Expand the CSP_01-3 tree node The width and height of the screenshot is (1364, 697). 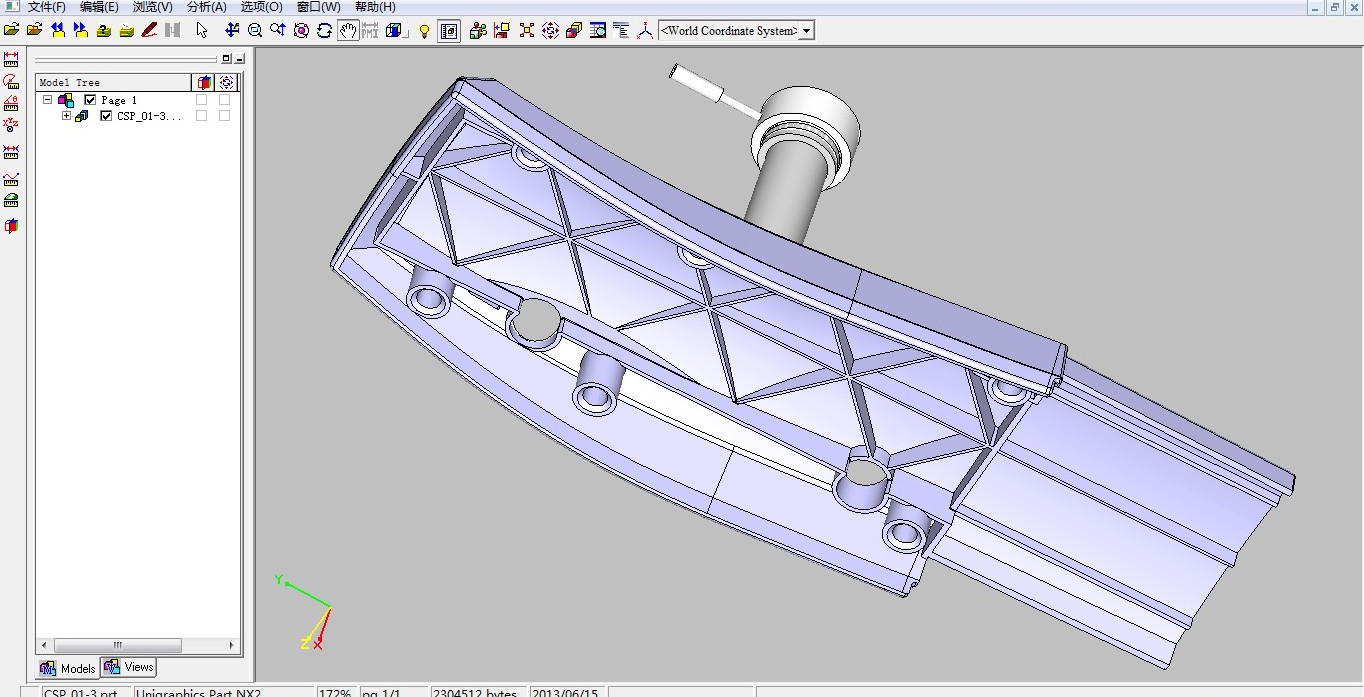coord(67,116)
